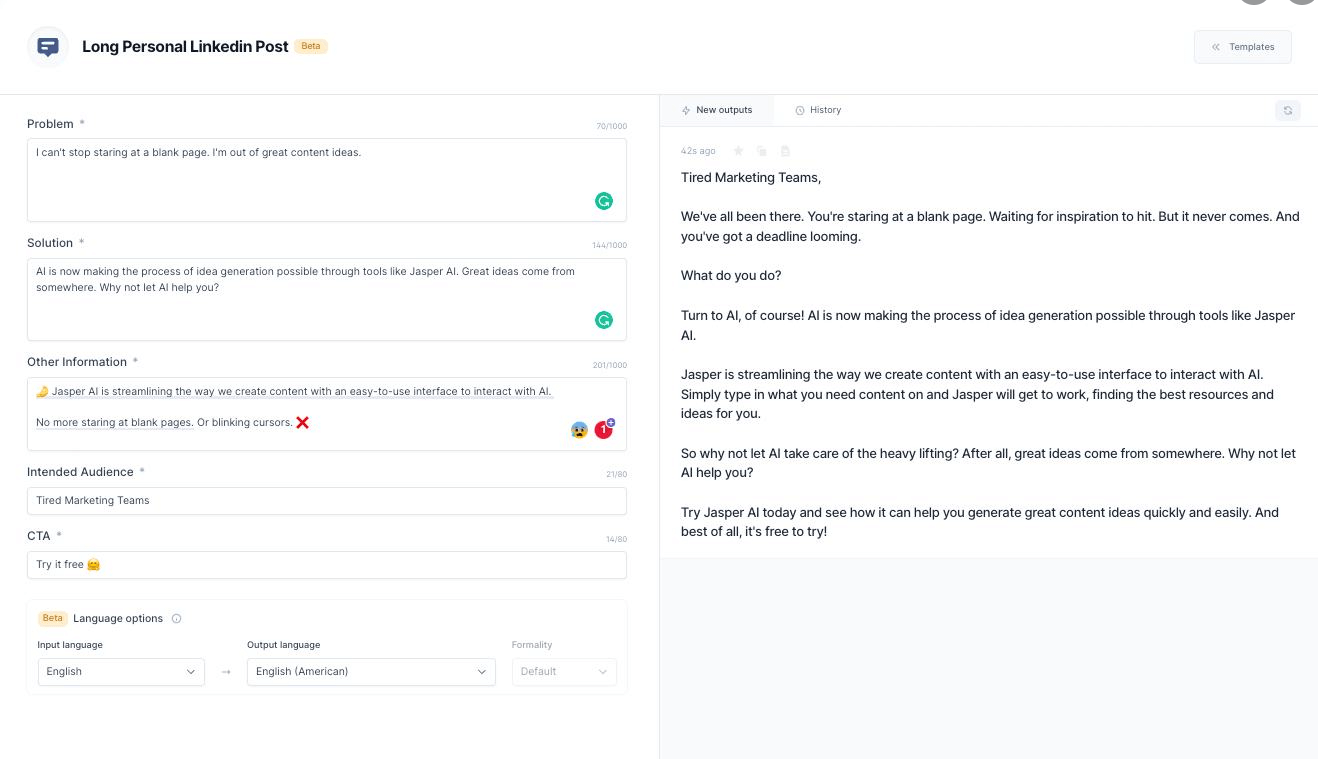This screenshot has width=1318, height=759.
Task: Open the Output language dropdown
Action: point(371,672)
